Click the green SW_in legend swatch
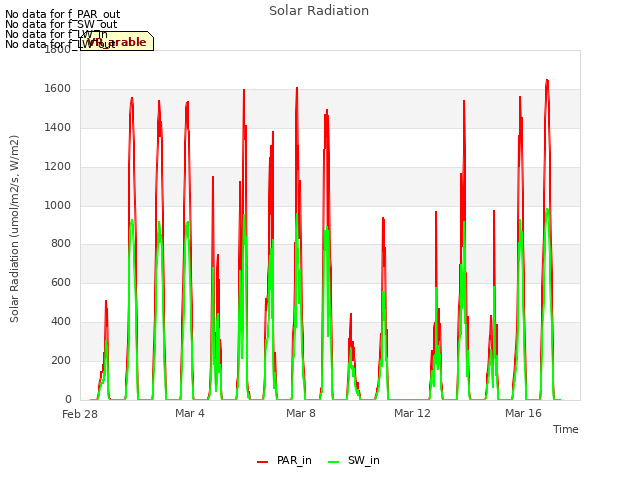This screenshot has width=640, height=480. tap(333, 462)
